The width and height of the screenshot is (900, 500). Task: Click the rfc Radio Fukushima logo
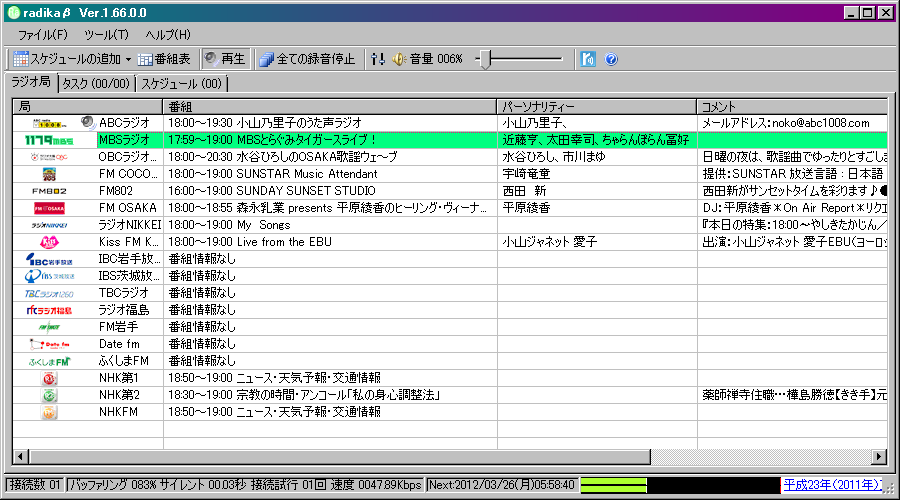pyautogui.click(x=49, y=311)
